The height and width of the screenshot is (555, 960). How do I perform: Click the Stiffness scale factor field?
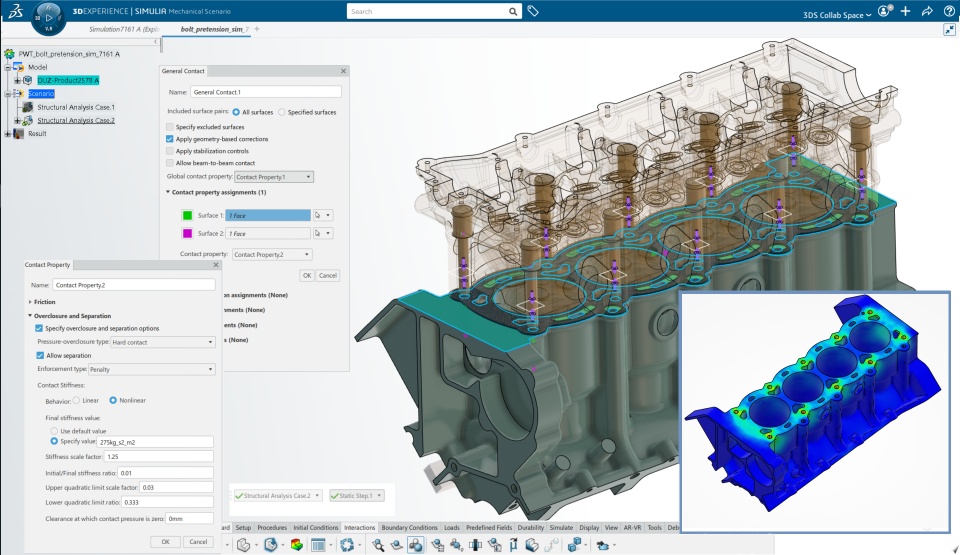point(159,456)
